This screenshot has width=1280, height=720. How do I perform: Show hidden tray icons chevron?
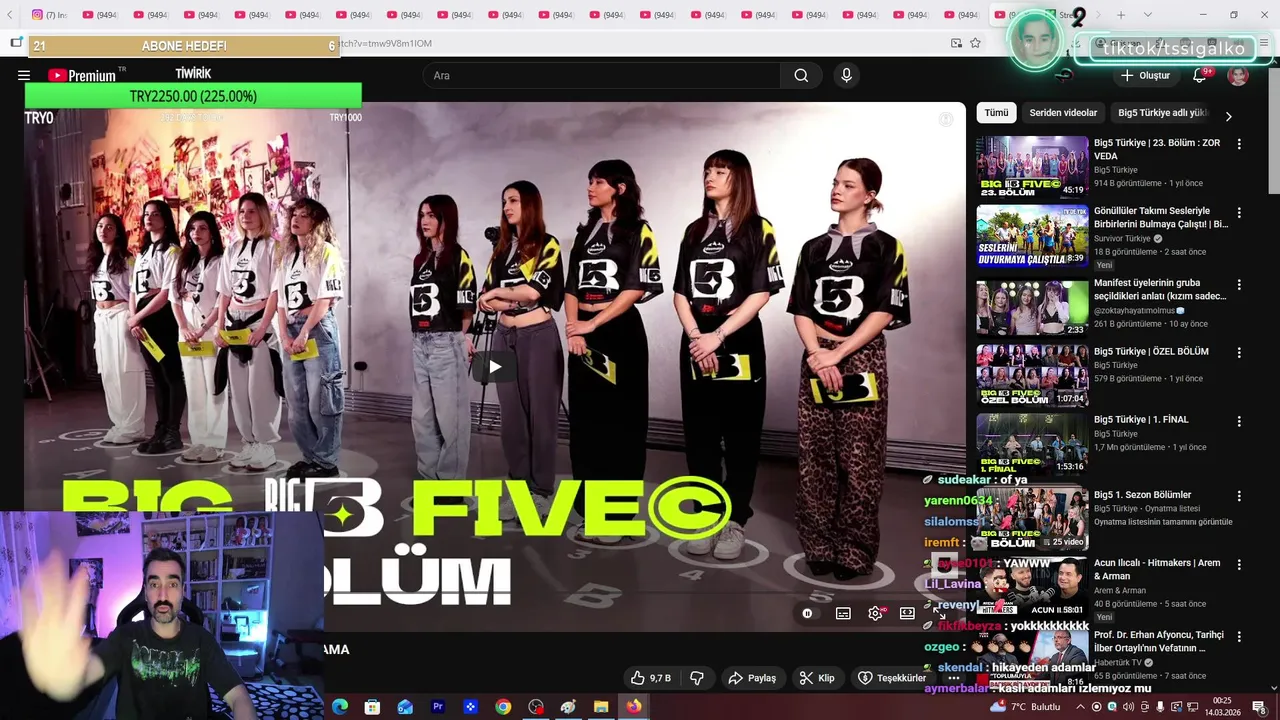pos(1081,707)
